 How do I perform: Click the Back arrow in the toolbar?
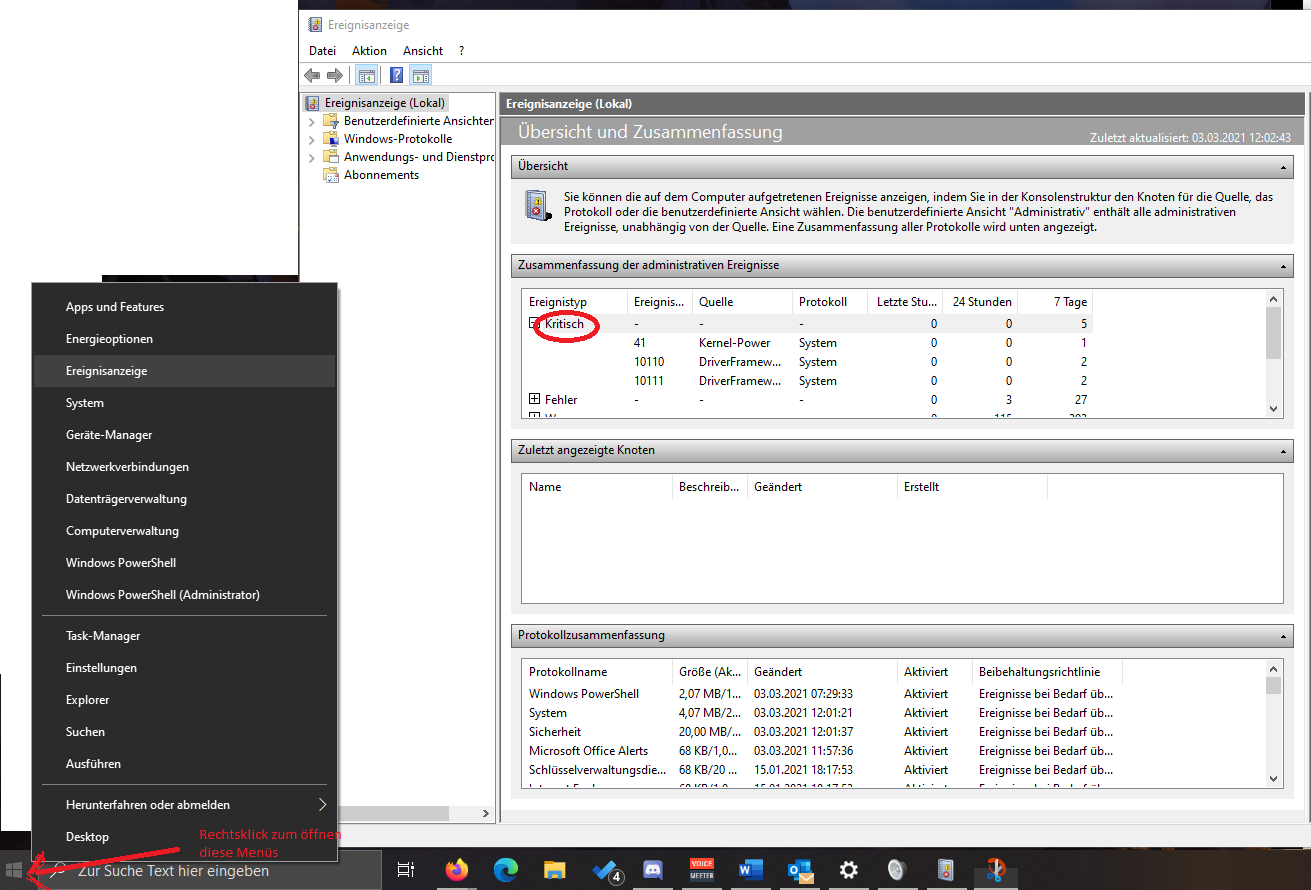click(312, 75)
